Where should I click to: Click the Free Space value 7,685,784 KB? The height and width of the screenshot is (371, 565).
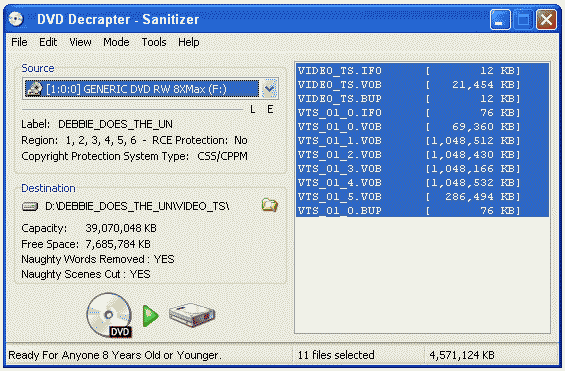point(118,244)
